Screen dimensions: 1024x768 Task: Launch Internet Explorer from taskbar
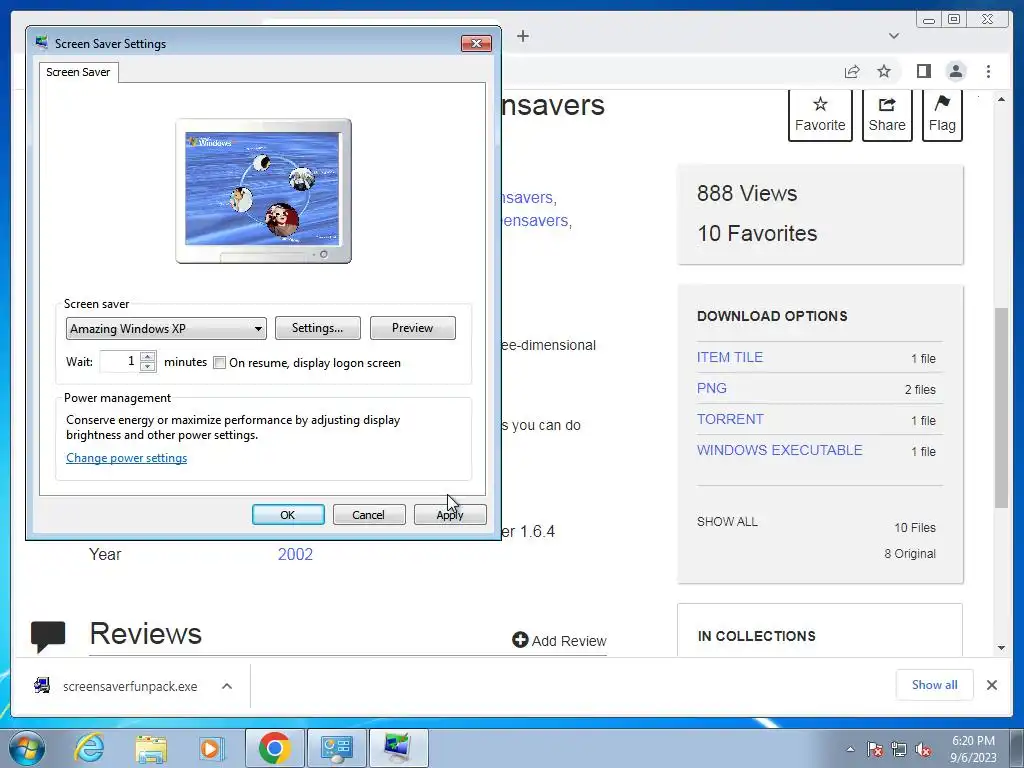89,748
